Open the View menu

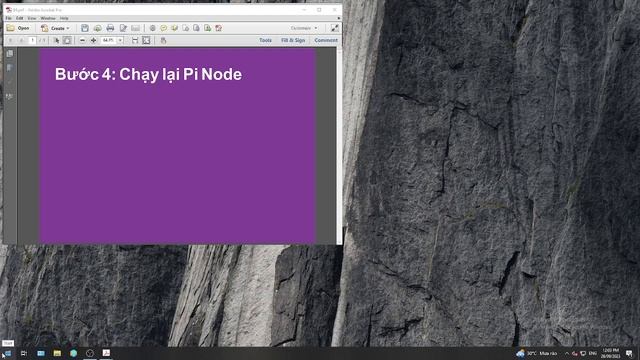(32, 18)
